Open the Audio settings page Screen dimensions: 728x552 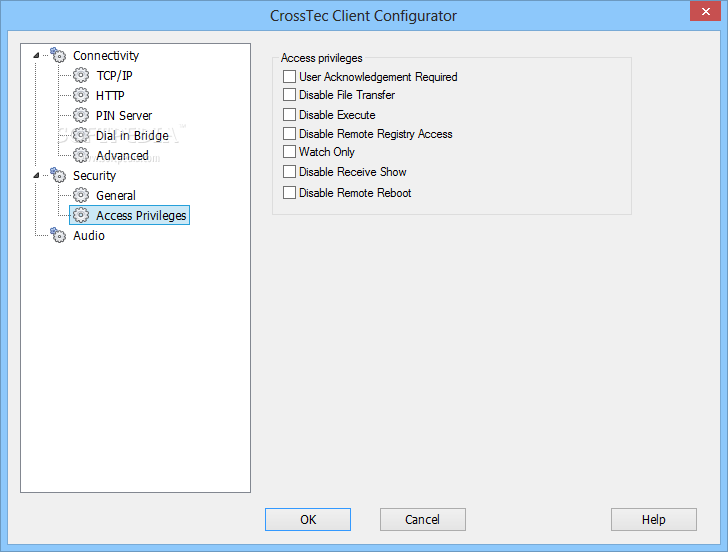pos(89,235)
